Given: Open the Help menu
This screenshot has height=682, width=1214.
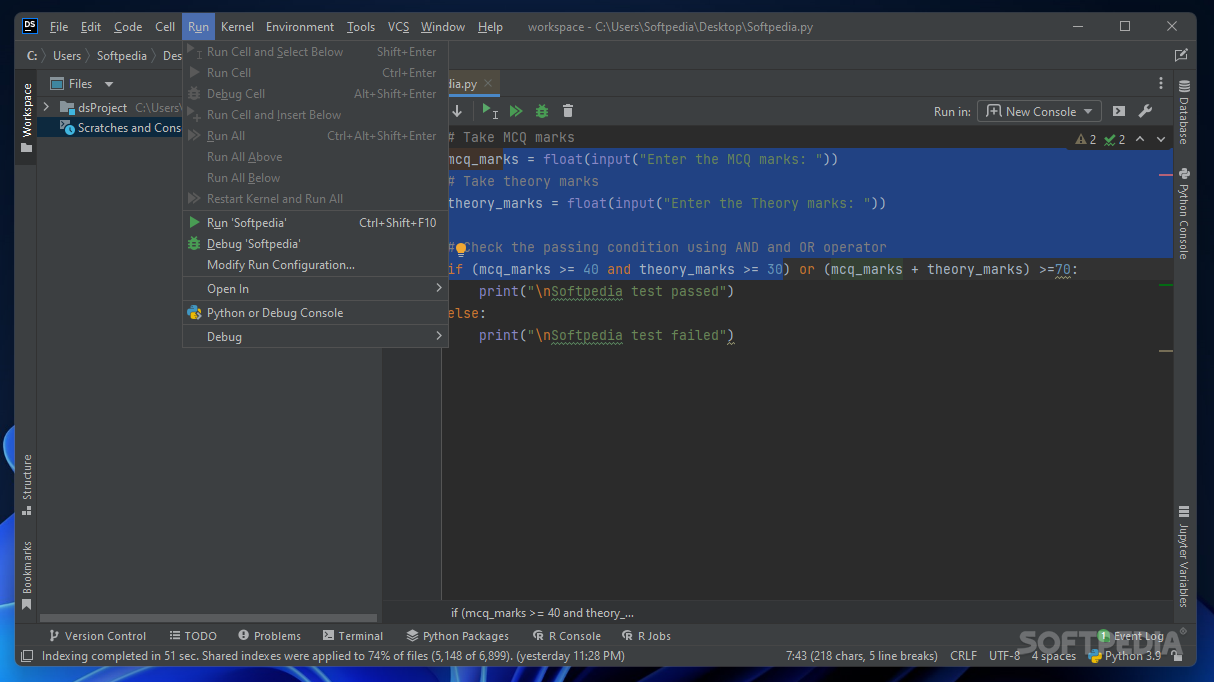Looking at the screenshot, I should 490,27.
